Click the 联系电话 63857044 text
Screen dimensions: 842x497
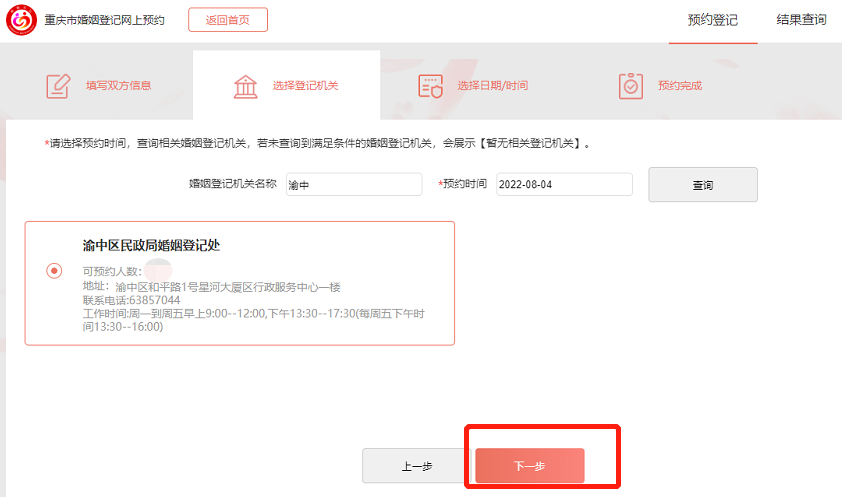[131, 300]
